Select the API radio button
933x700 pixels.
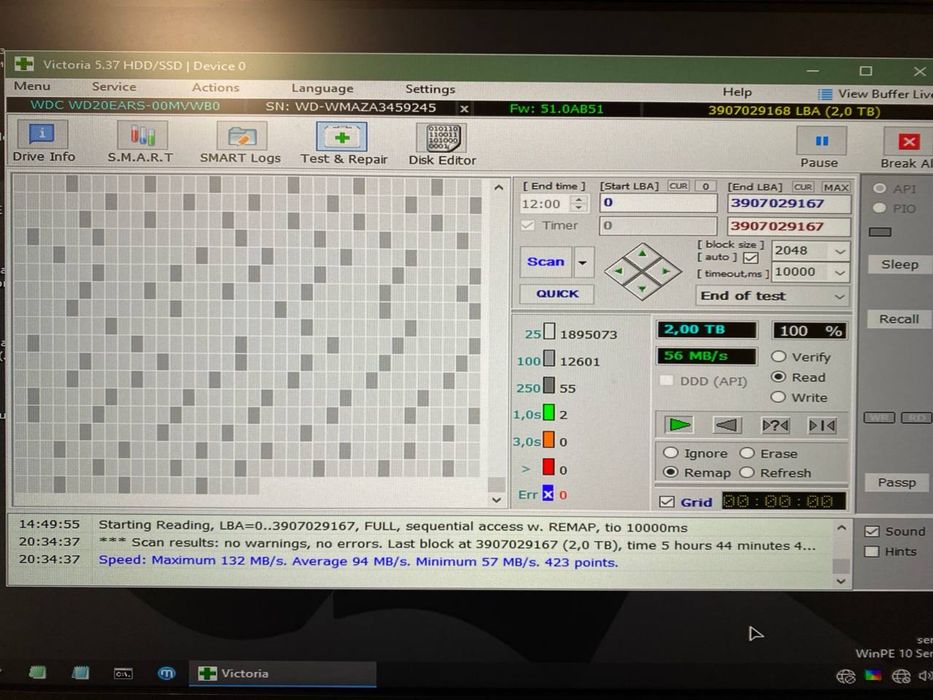click(879, 189)
